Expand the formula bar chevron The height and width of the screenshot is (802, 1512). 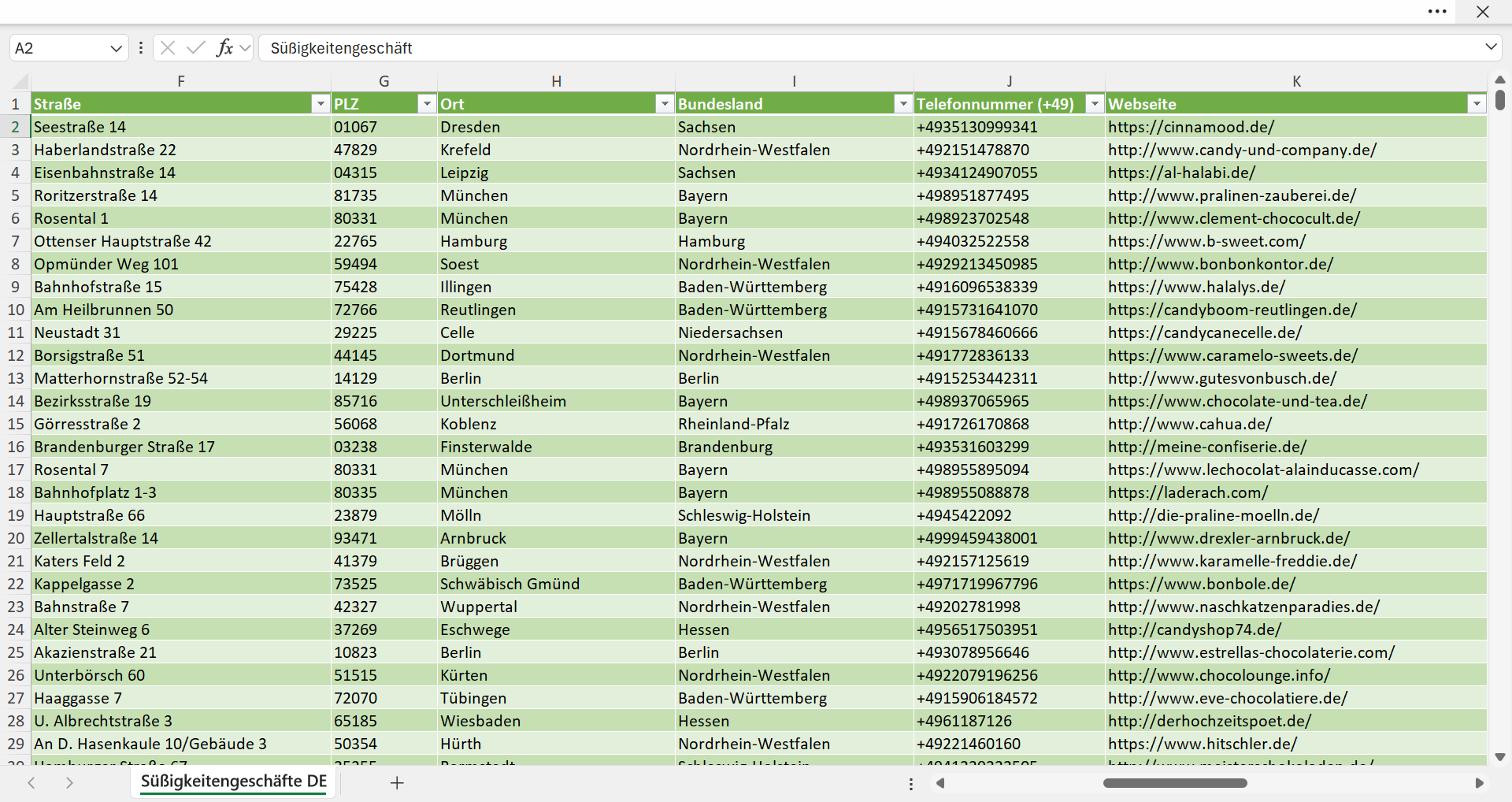pos(1491,47)
